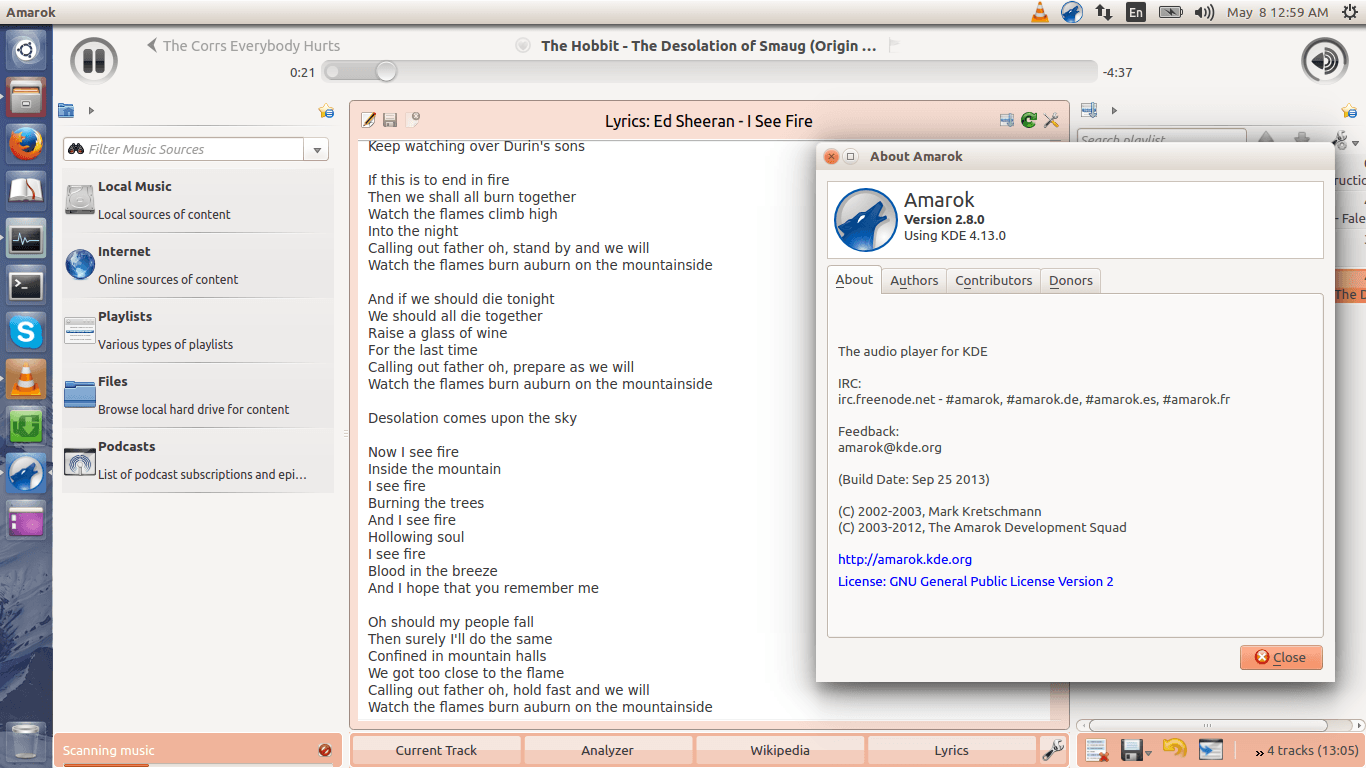Switch to the Lyrics applet

point(952,750)
